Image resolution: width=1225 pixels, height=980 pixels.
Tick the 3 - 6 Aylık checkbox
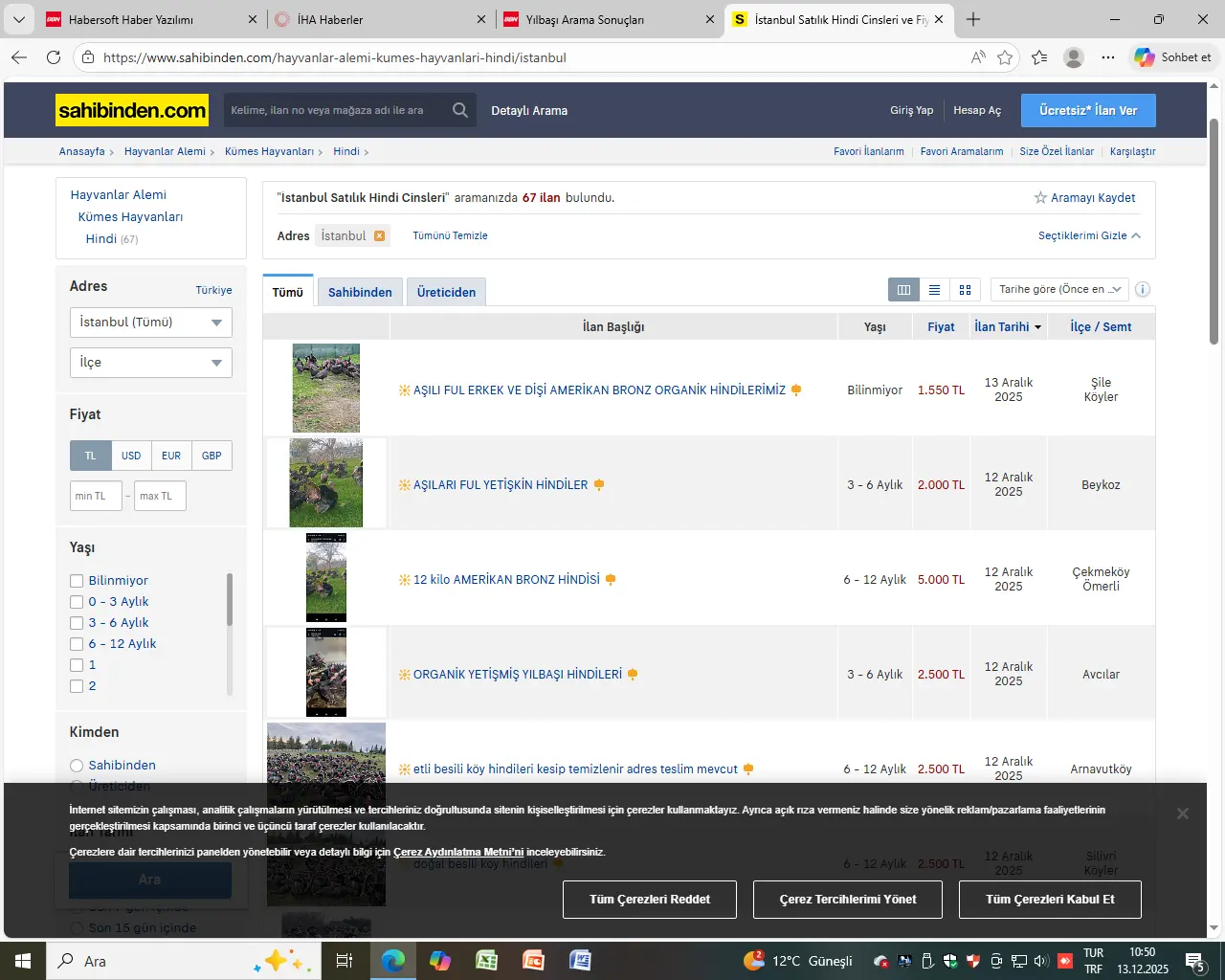click(77, 623)
